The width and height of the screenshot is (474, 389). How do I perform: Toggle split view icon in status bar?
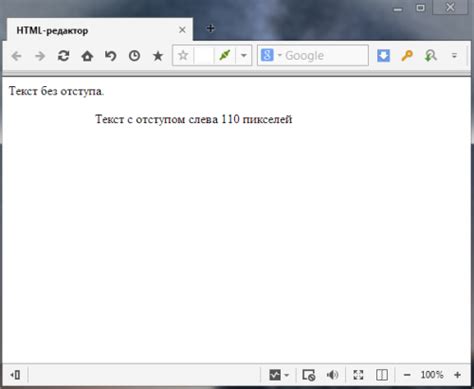click(x=382, y=375)
